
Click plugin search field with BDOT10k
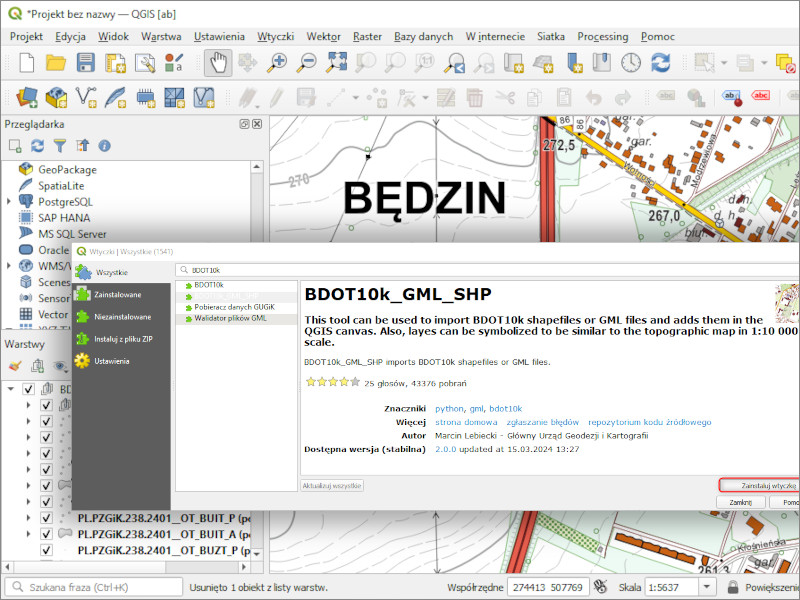pyautogui.click(x=487, y=270)
